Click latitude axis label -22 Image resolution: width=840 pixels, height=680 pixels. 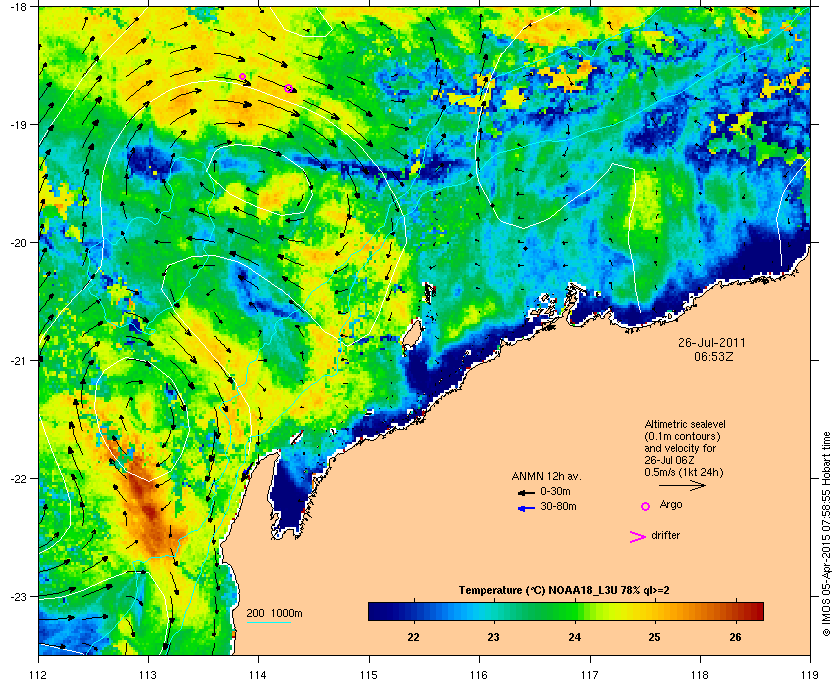point(18,479)
